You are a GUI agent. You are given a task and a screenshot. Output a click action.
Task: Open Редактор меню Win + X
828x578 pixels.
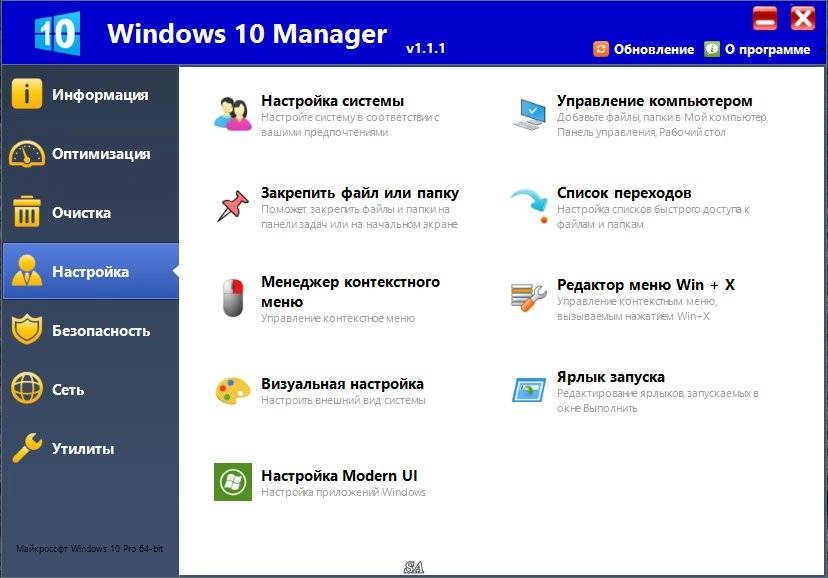(646, 285)
